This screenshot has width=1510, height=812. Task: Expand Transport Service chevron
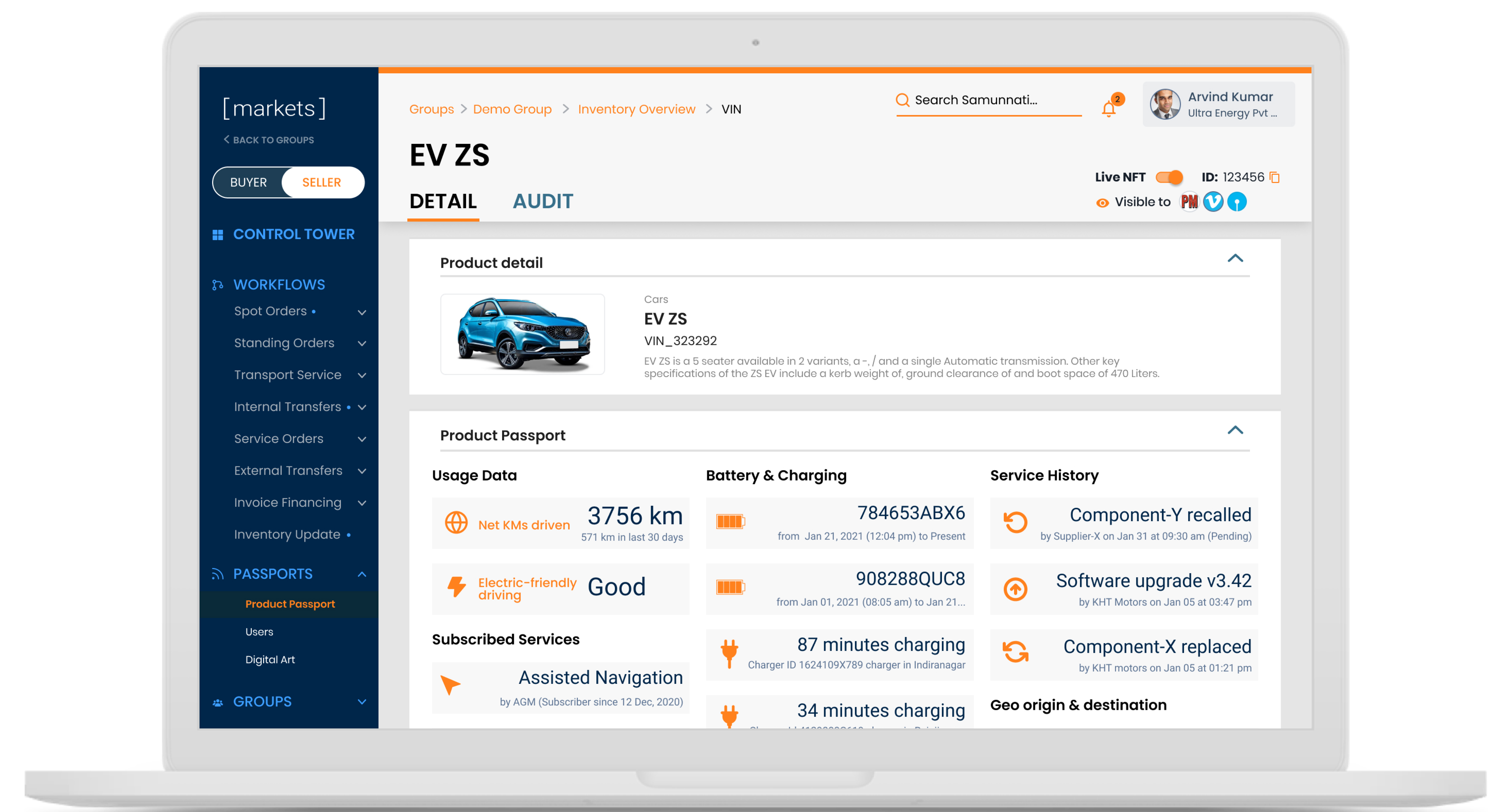pyautogui.click(x=362, y=375)
